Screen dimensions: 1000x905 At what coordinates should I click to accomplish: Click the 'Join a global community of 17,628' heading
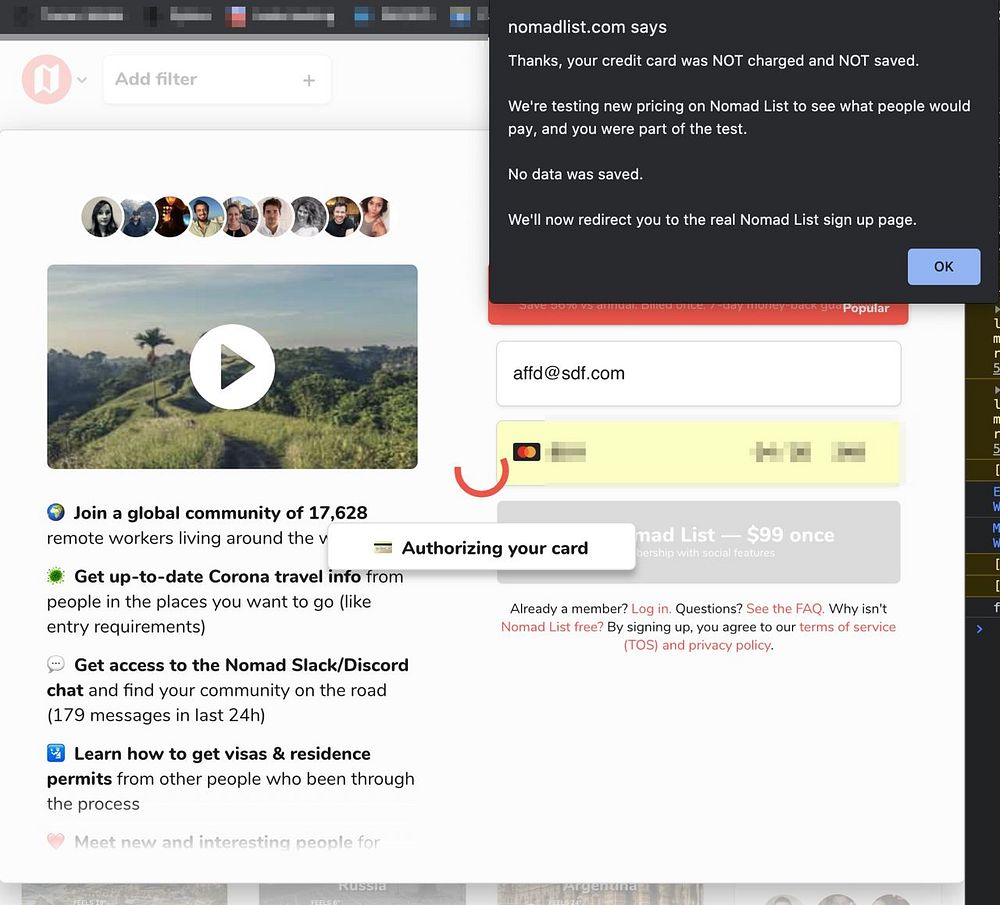point(221,513)
